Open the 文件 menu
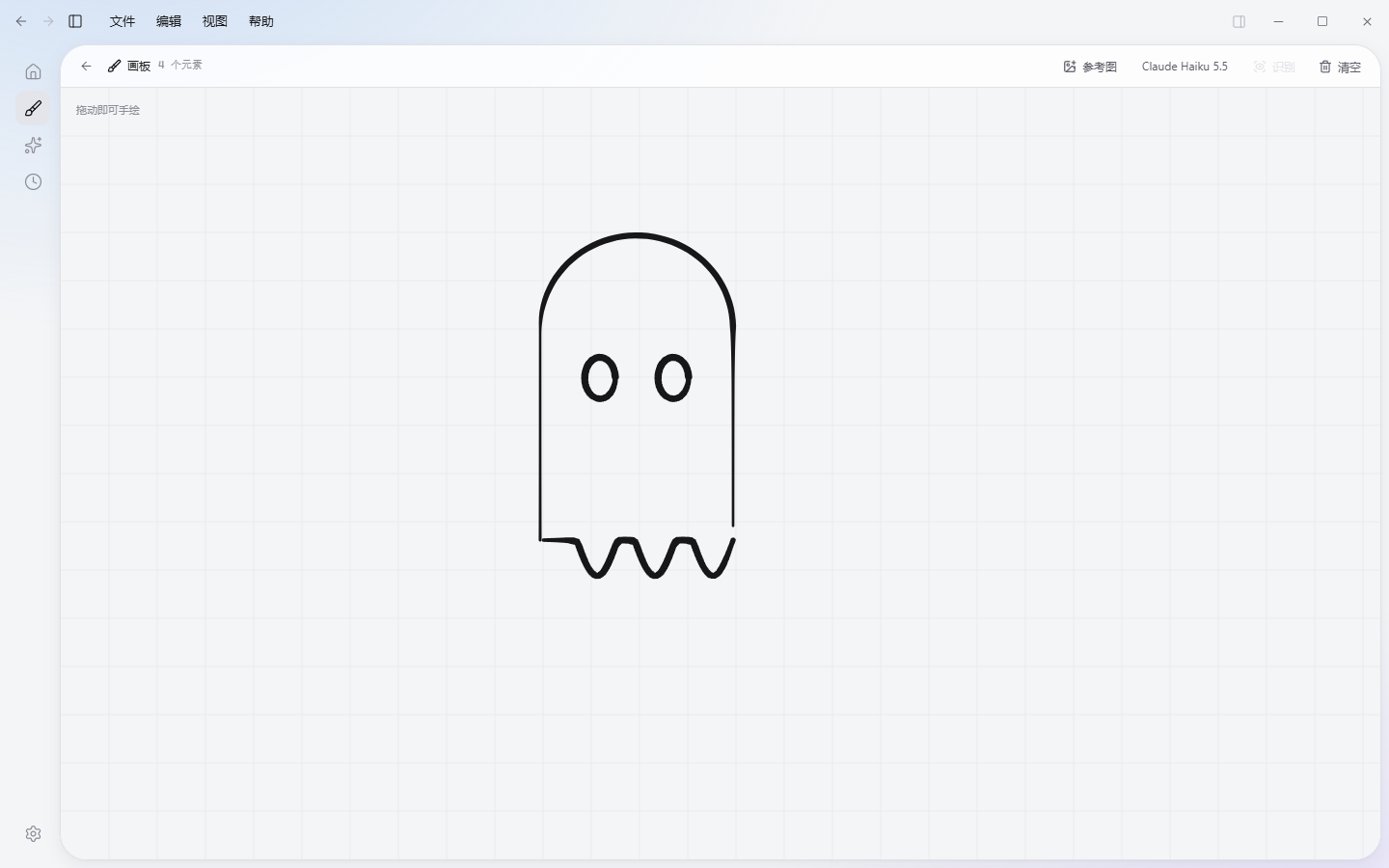 pos(123,21)
